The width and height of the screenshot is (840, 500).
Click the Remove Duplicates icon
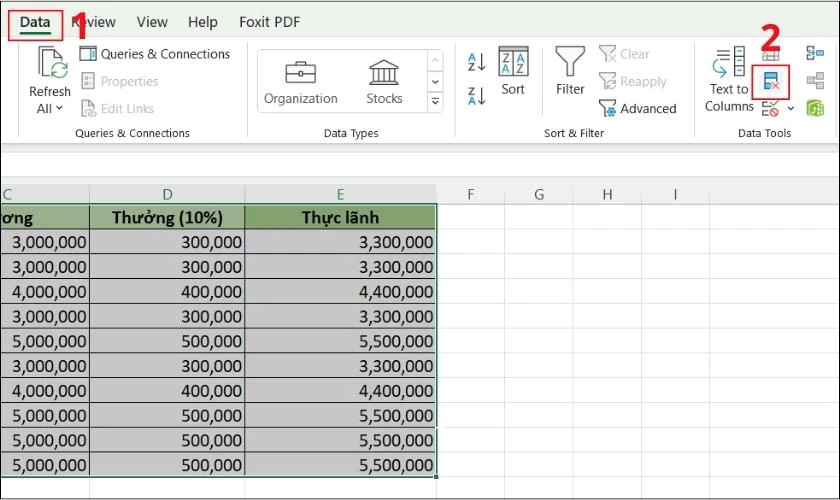pyautogui.click(x=771, y=81)
